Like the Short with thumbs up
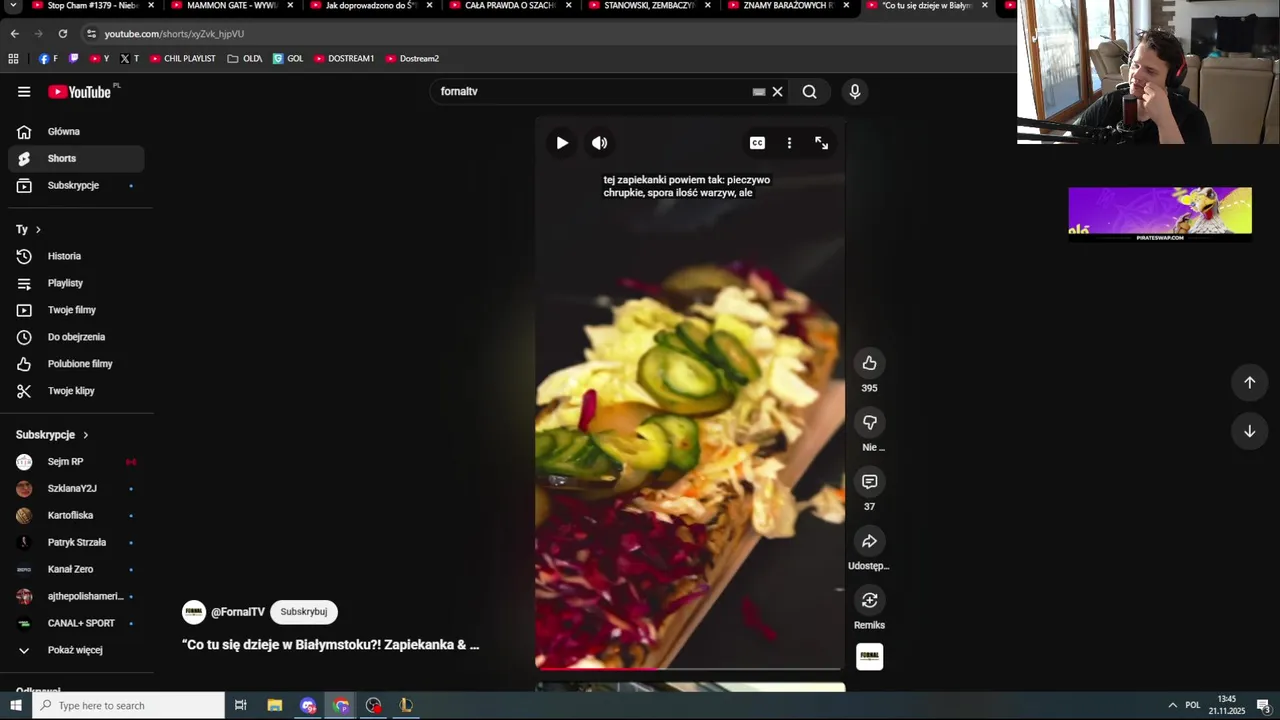The height and width of the screenshot is (720, 1280). 869,363
